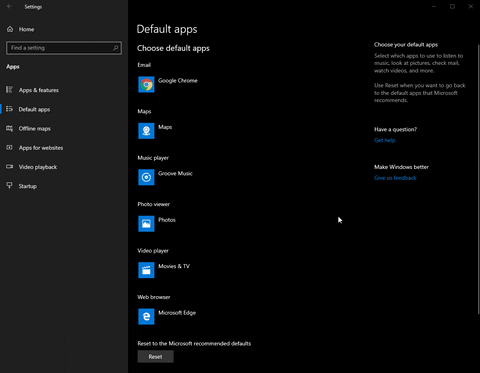The image size is (480, 373).
Task: Click the Google Chrome icon under Email
Action: [x=146, y=84]
